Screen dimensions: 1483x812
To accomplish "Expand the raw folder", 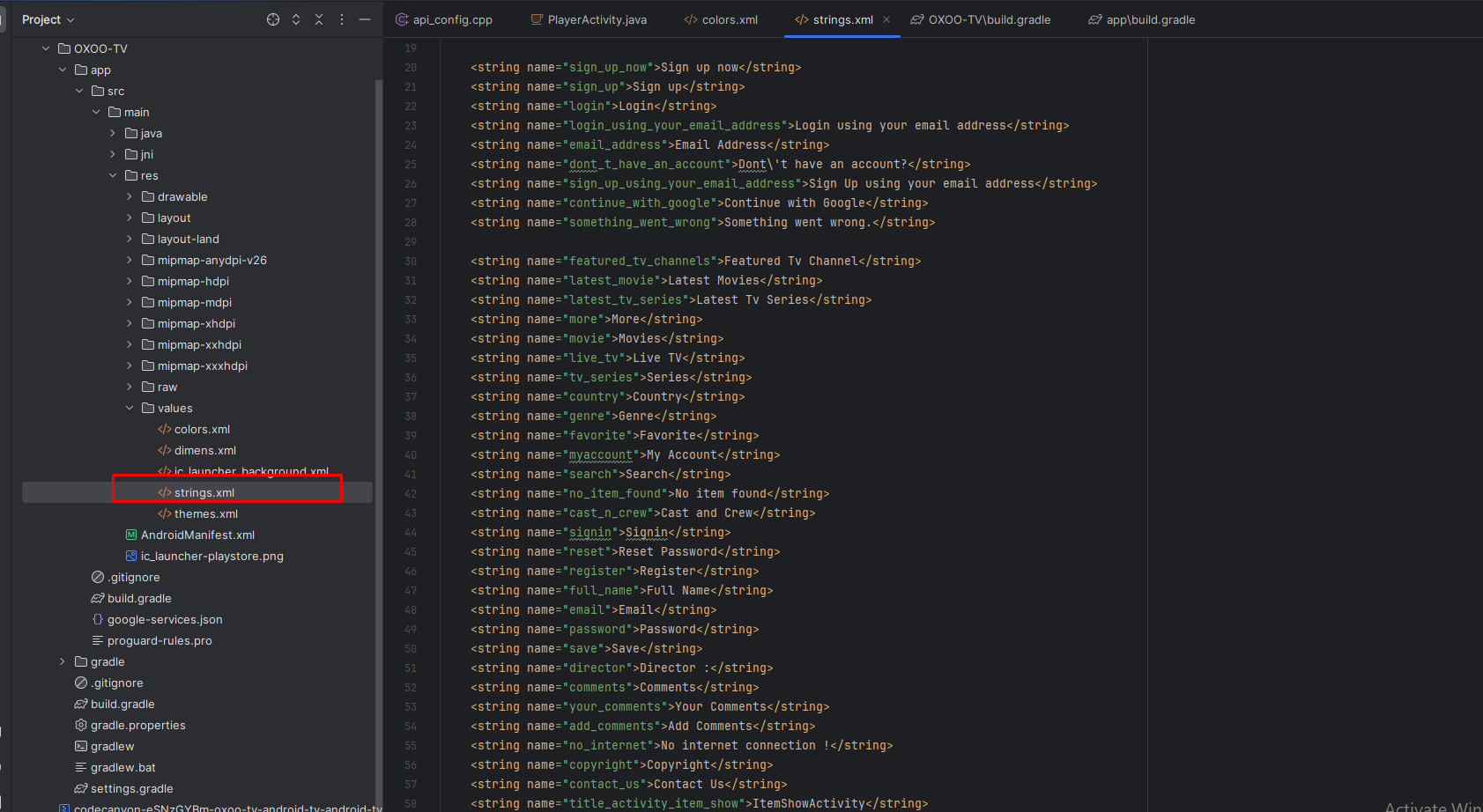I will click(130, 387).
